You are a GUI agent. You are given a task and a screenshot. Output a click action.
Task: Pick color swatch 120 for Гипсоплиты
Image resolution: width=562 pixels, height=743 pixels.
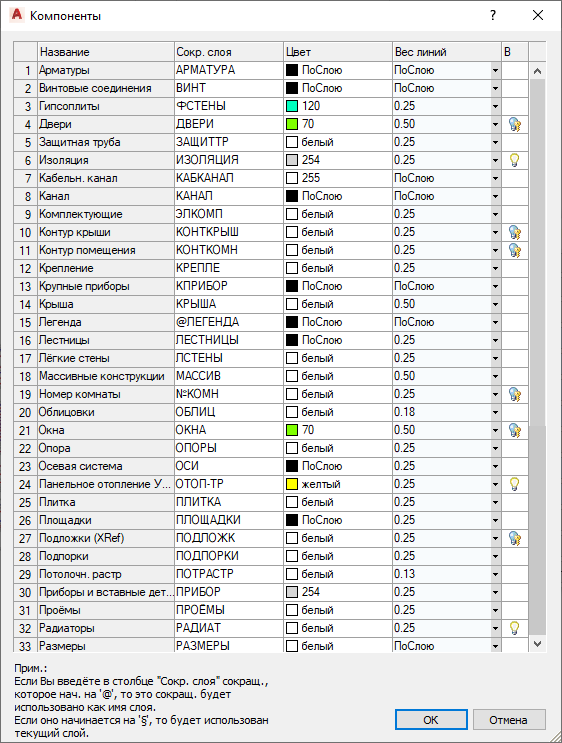(x=292, y=106)
